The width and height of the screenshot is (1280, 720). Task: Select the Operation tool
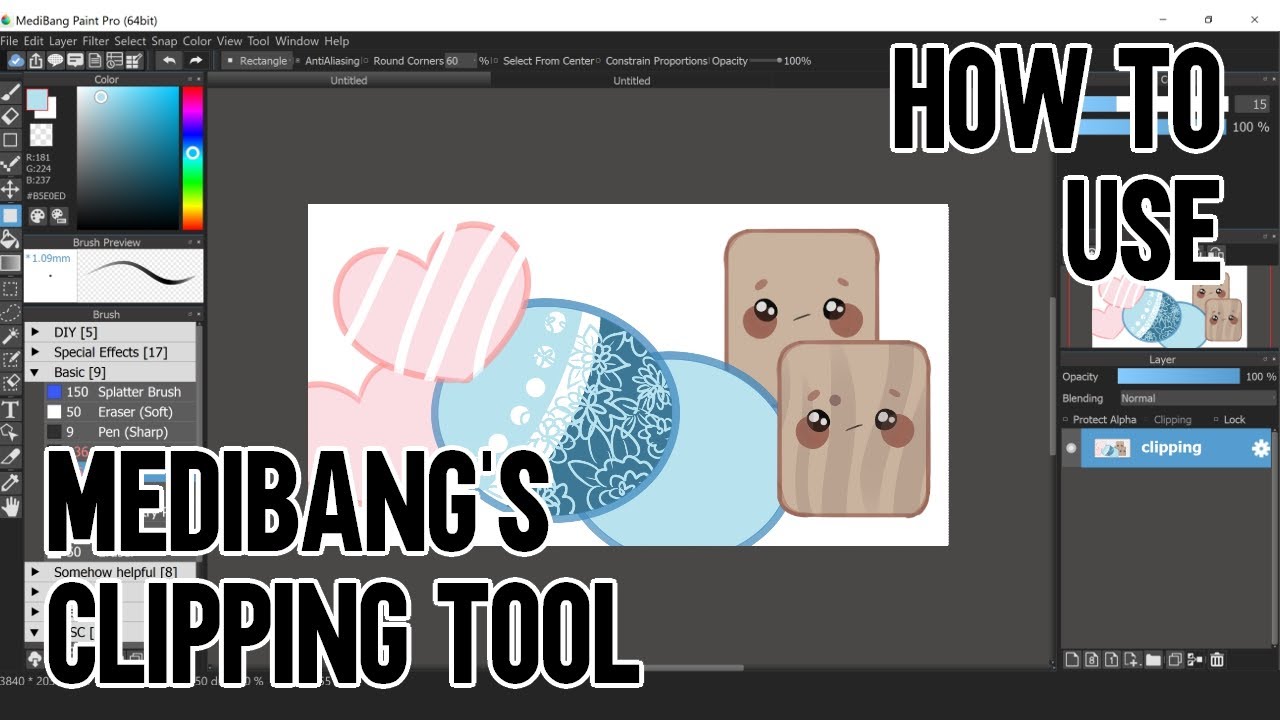[10, 433]
